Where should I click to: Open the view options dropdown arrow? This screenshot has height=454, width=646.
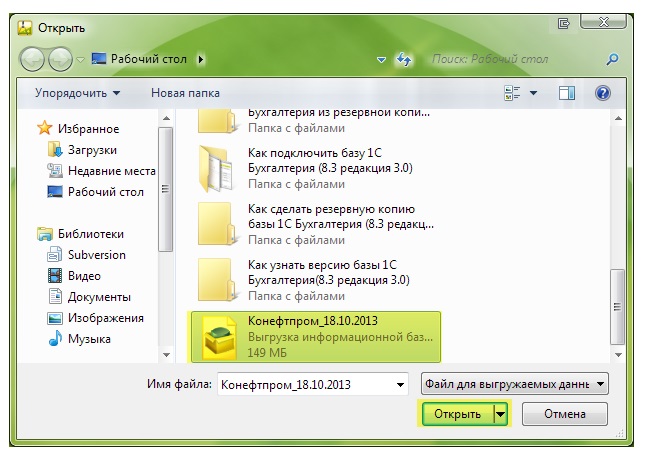pos(533,93)
